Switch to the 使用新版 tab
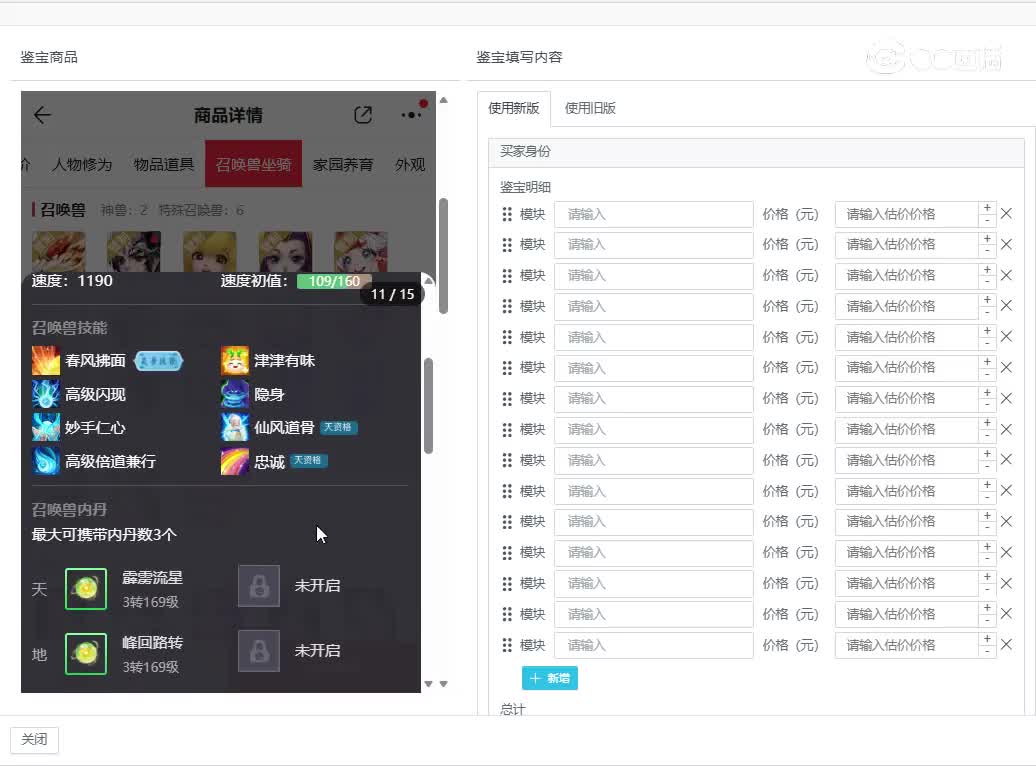 513,108
